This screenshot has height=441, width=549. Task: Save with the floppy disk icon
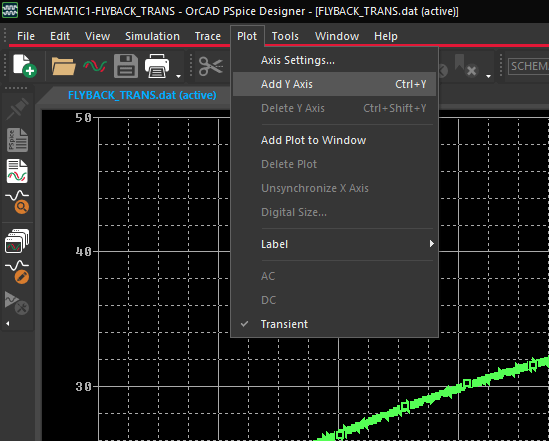(x=126, y=66)
